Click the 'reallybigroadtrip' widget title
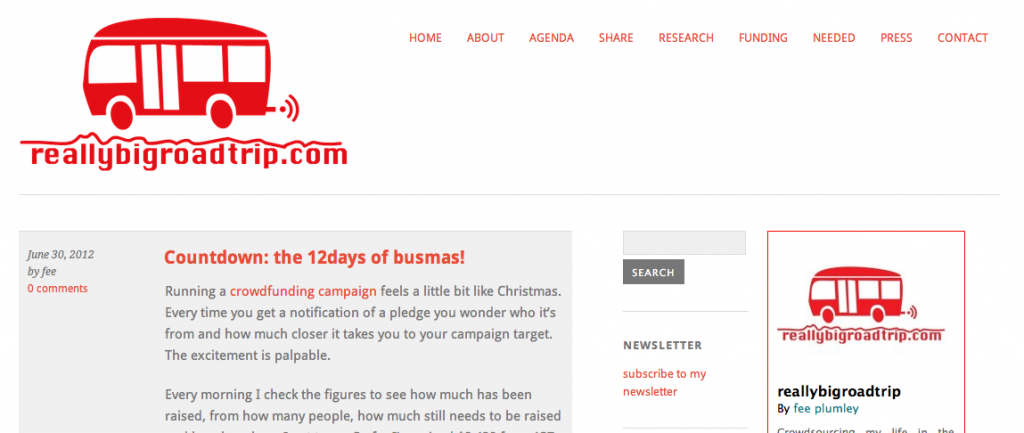 (x=839, y=392)
